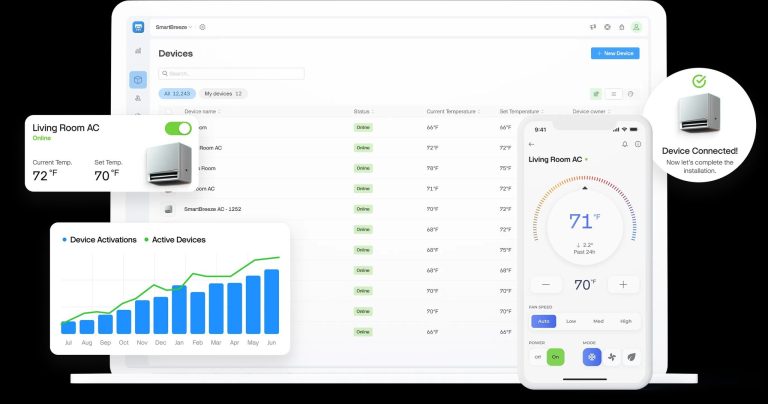Select the leaf eco mode icon
Screen dimensions: 768x404
(x=631, y=357)
